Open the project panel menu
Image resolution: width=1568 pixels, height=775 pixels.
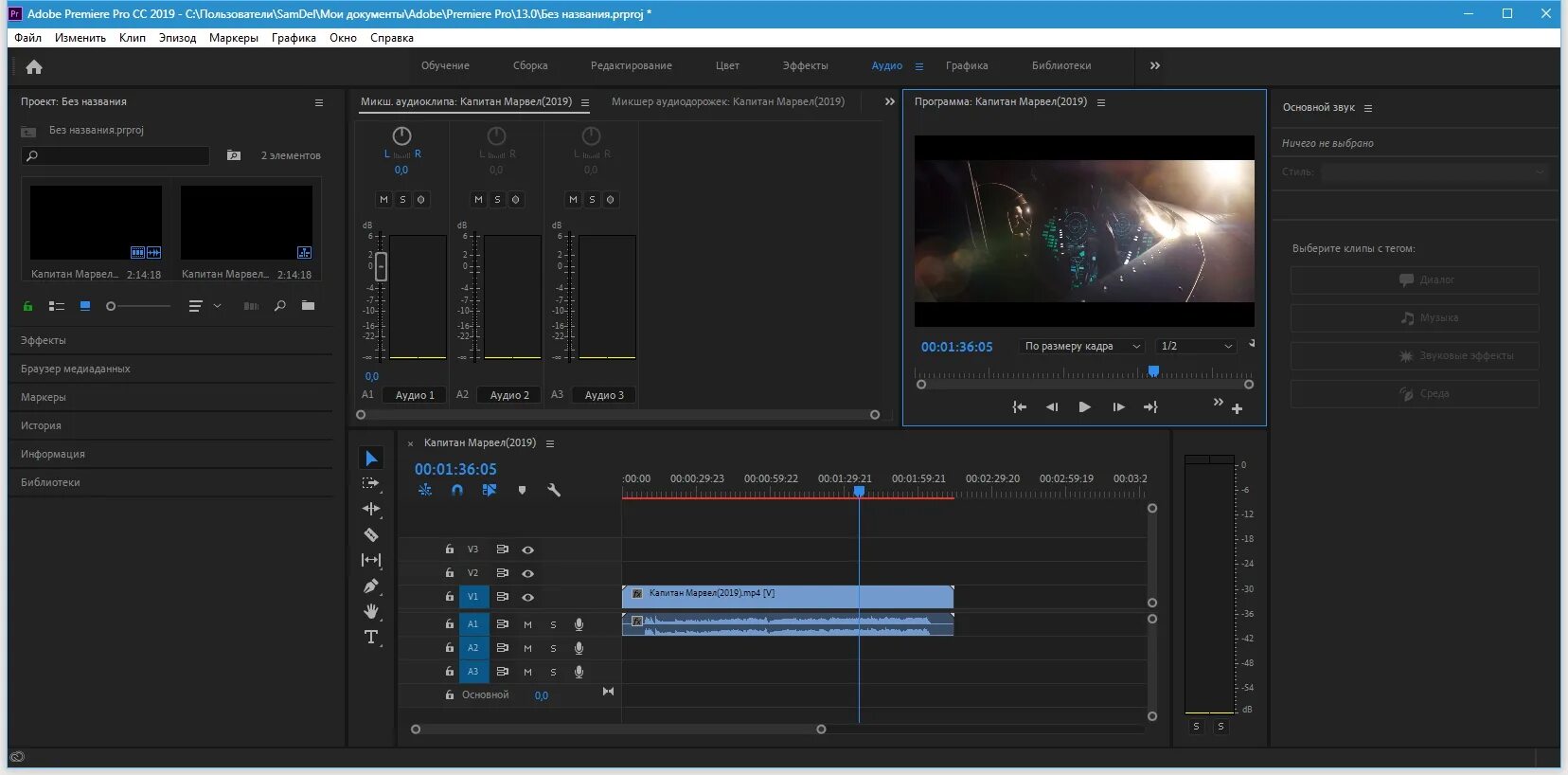pos(319,102)
